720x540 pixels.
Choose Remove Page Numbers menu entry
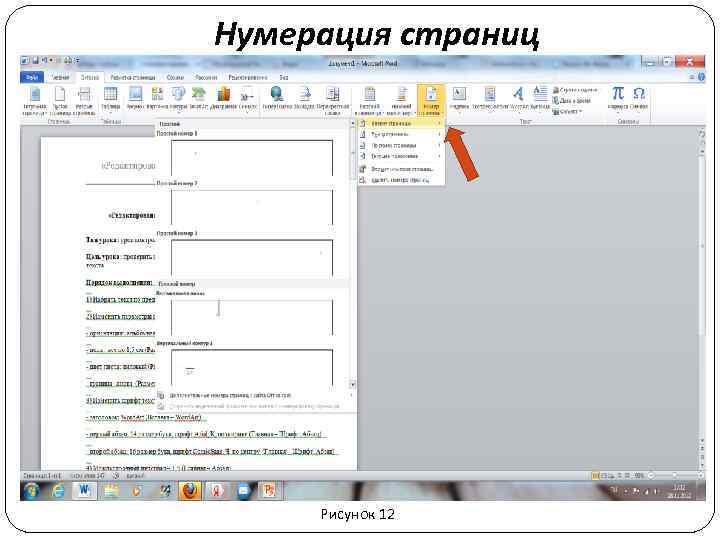(x=401, y=180)
